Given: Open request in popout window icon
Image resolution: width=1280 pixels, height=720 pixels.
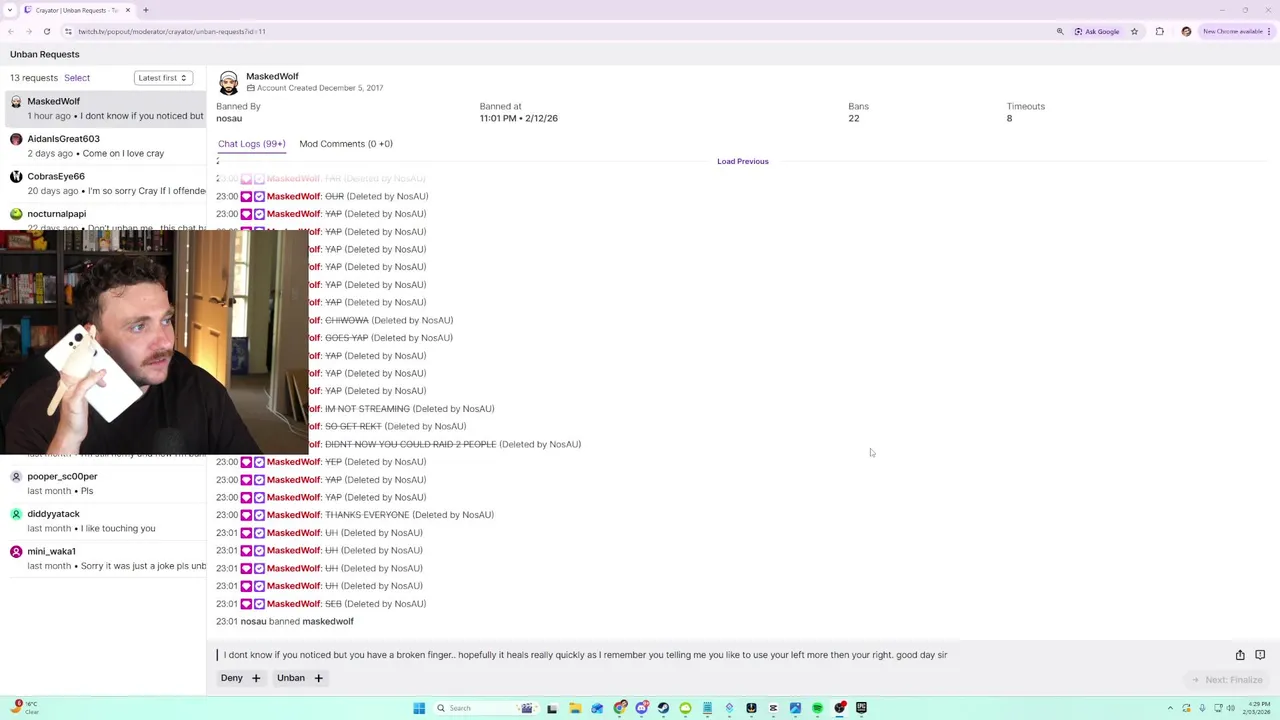Looking at the screenshot, I should coord(1260,655).
